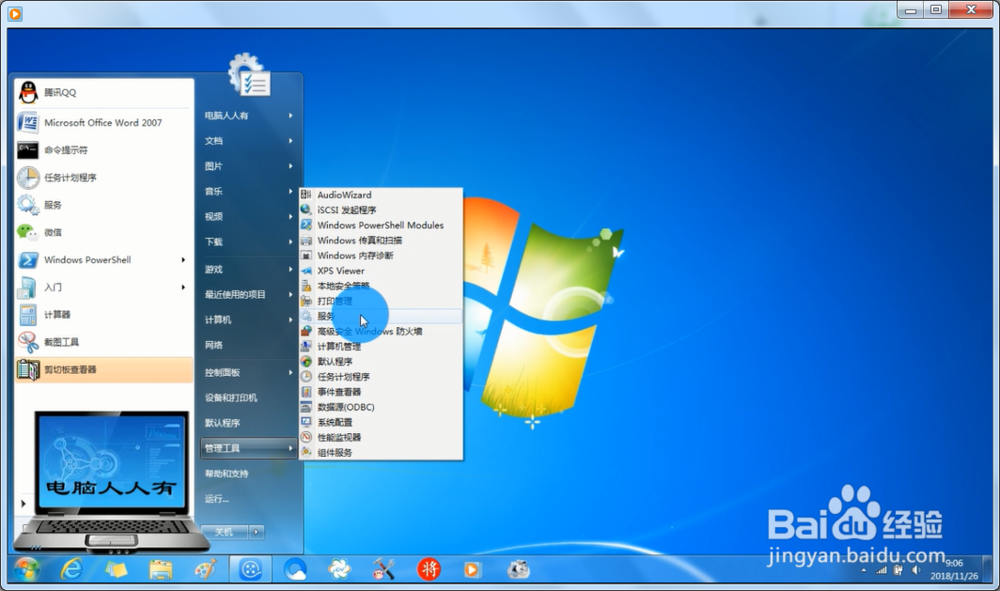Open orange media player taskbar icon
The width and height of the screenshot is (1000, 591).
[472, 569]
